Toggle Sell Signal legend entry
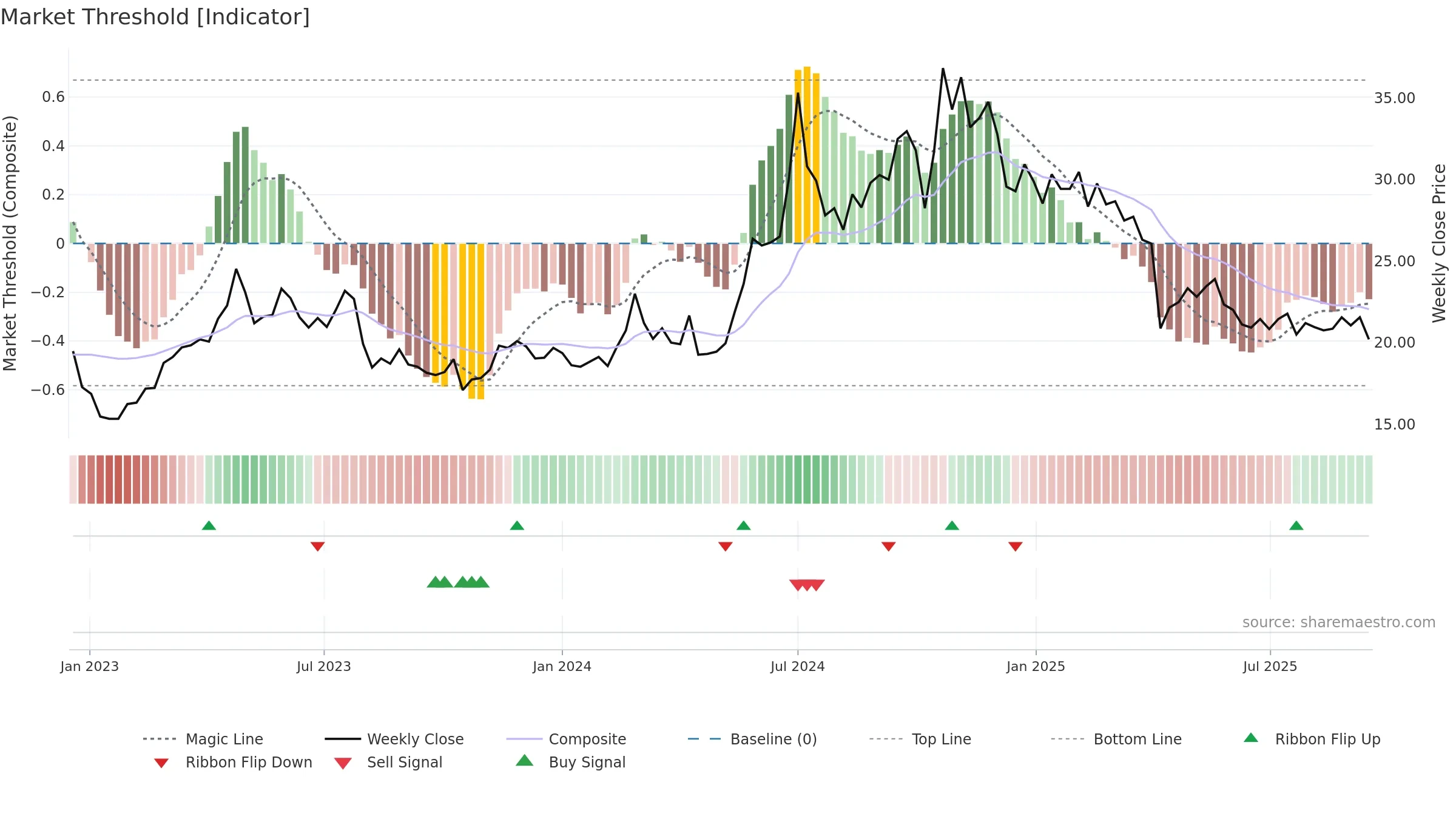 click(x=388, y=762)
